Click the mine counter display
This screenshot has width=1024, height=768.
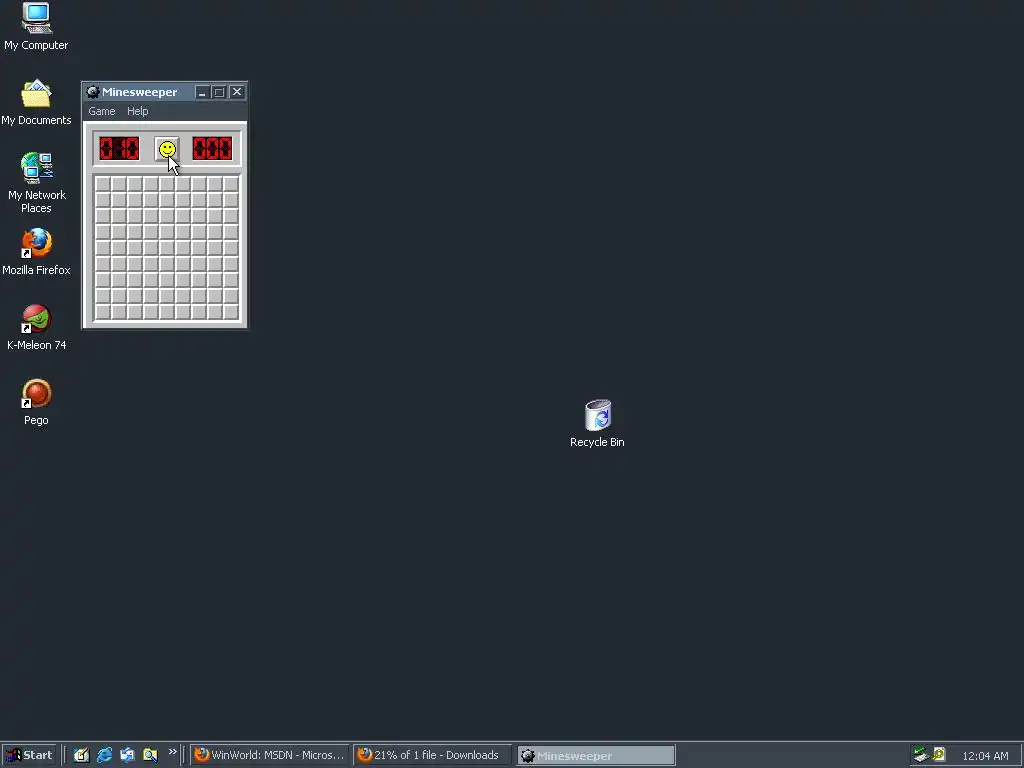pos(119,149)
